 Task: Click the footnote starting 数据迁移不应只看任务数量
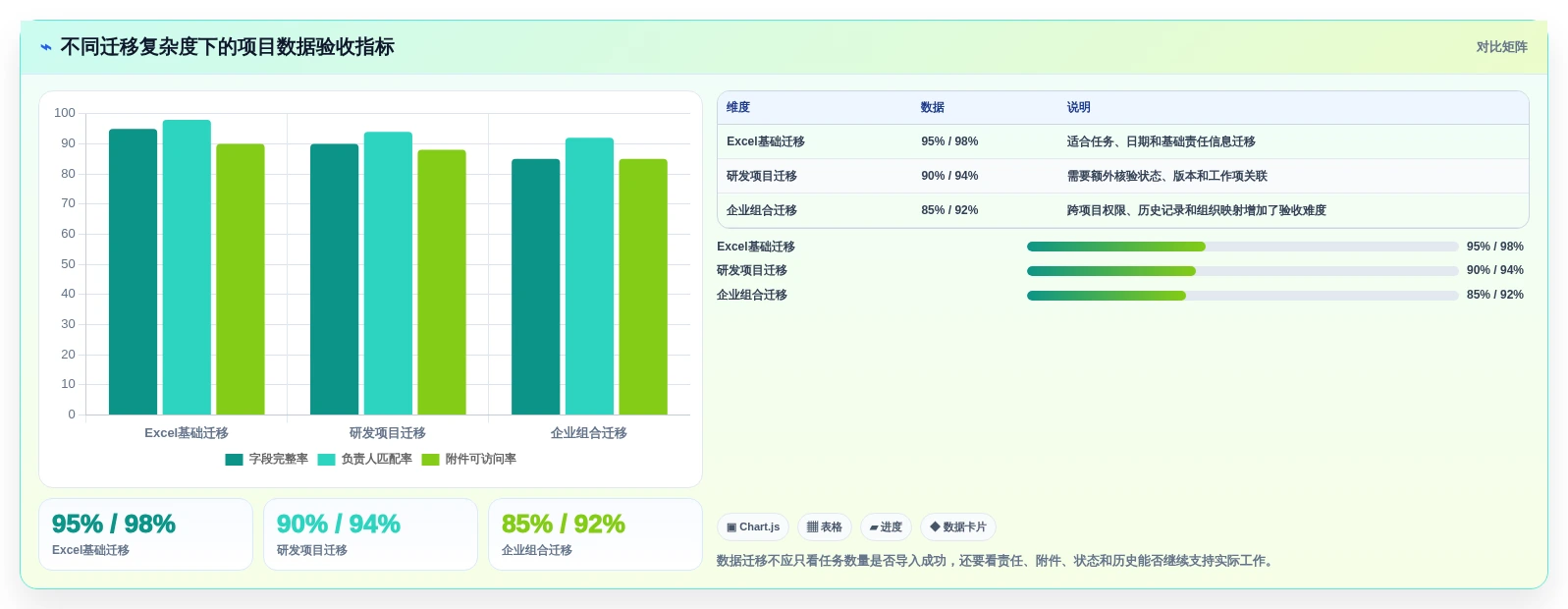tap(997, 561)
